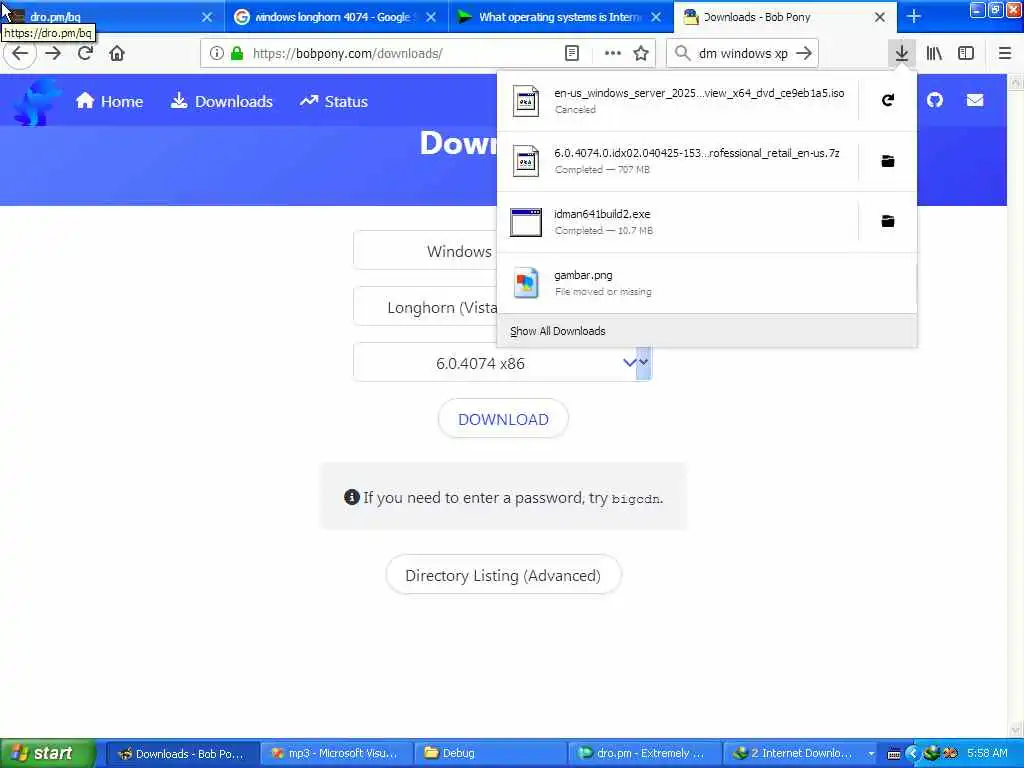Image resolution: width=1024 pixels, height=768 pixels.
Task: Bookmark this page with the star
Action: (x=641, y=54)
